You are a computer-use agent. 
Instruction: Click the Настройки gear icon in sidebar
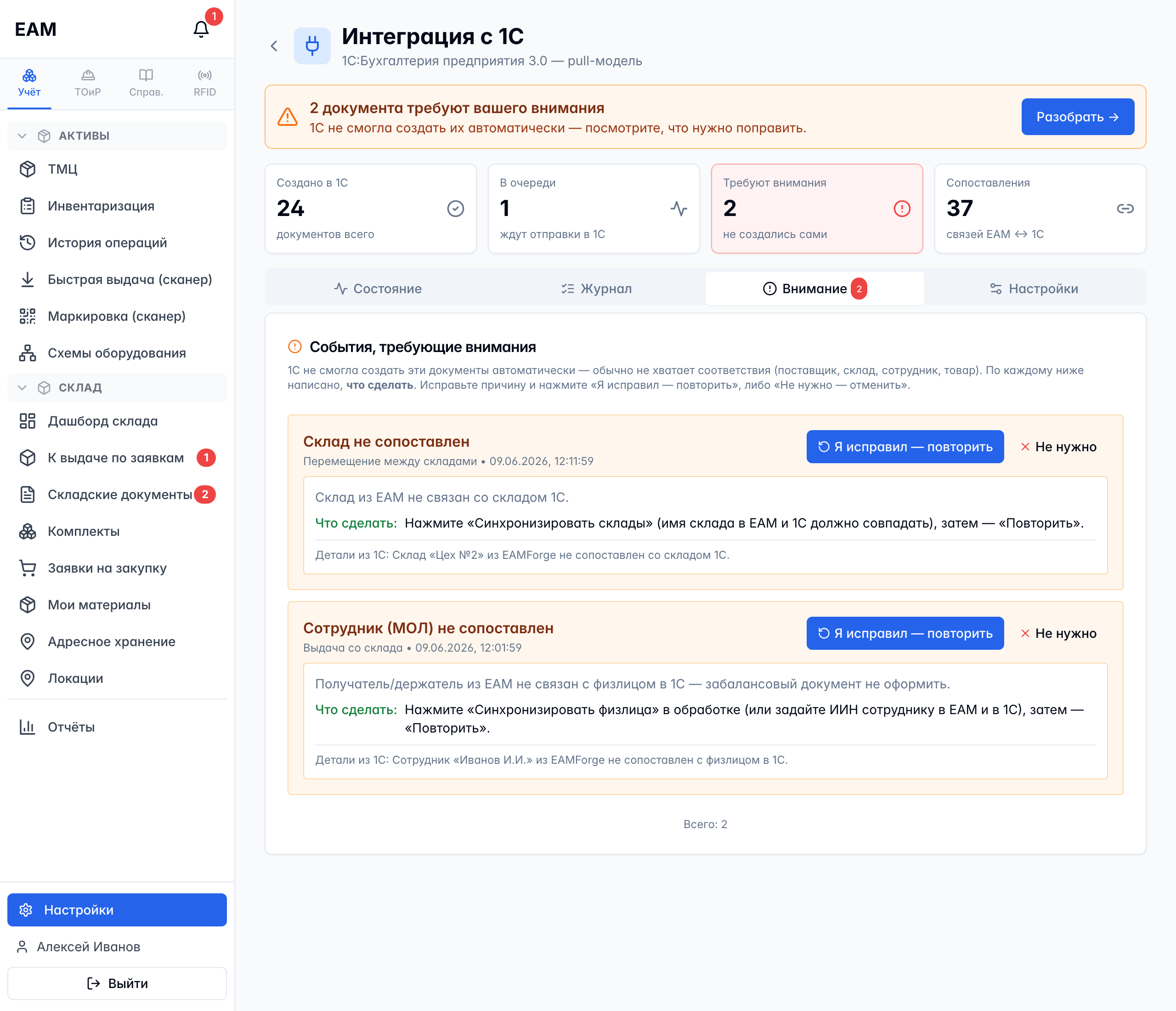(26, 910)
